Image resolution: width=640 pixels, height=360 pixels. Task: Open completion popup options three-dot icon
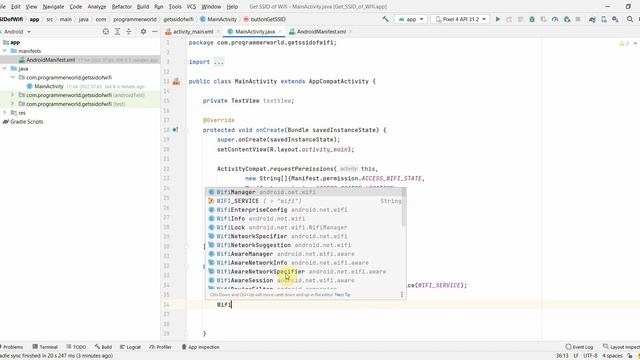[402, 294]
